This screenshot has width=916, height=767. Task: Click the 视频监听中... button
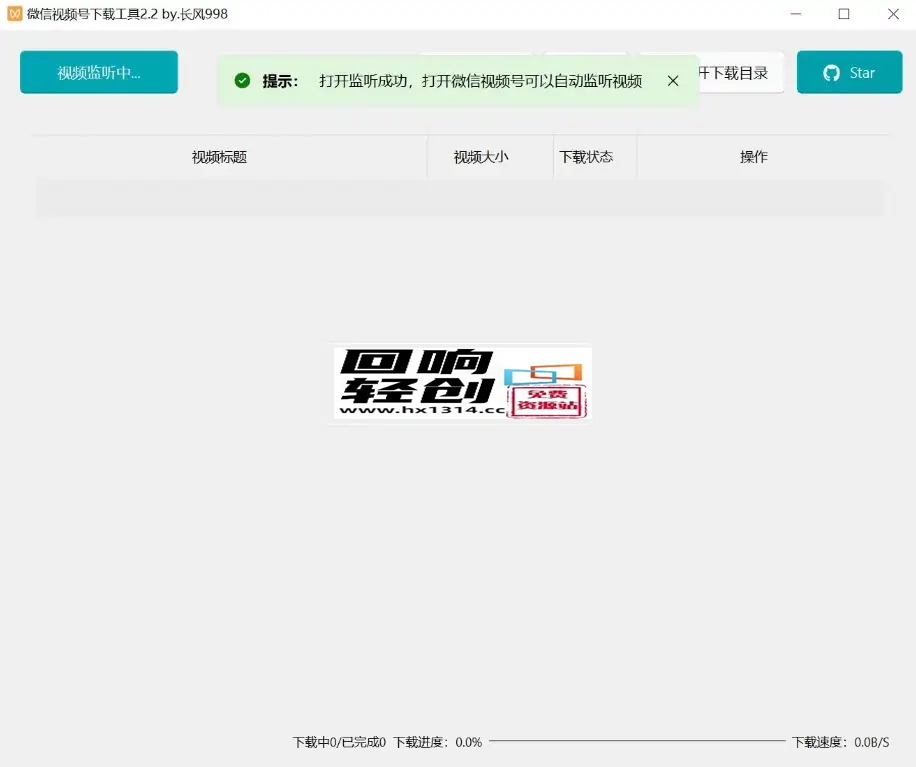coord(99,72)
